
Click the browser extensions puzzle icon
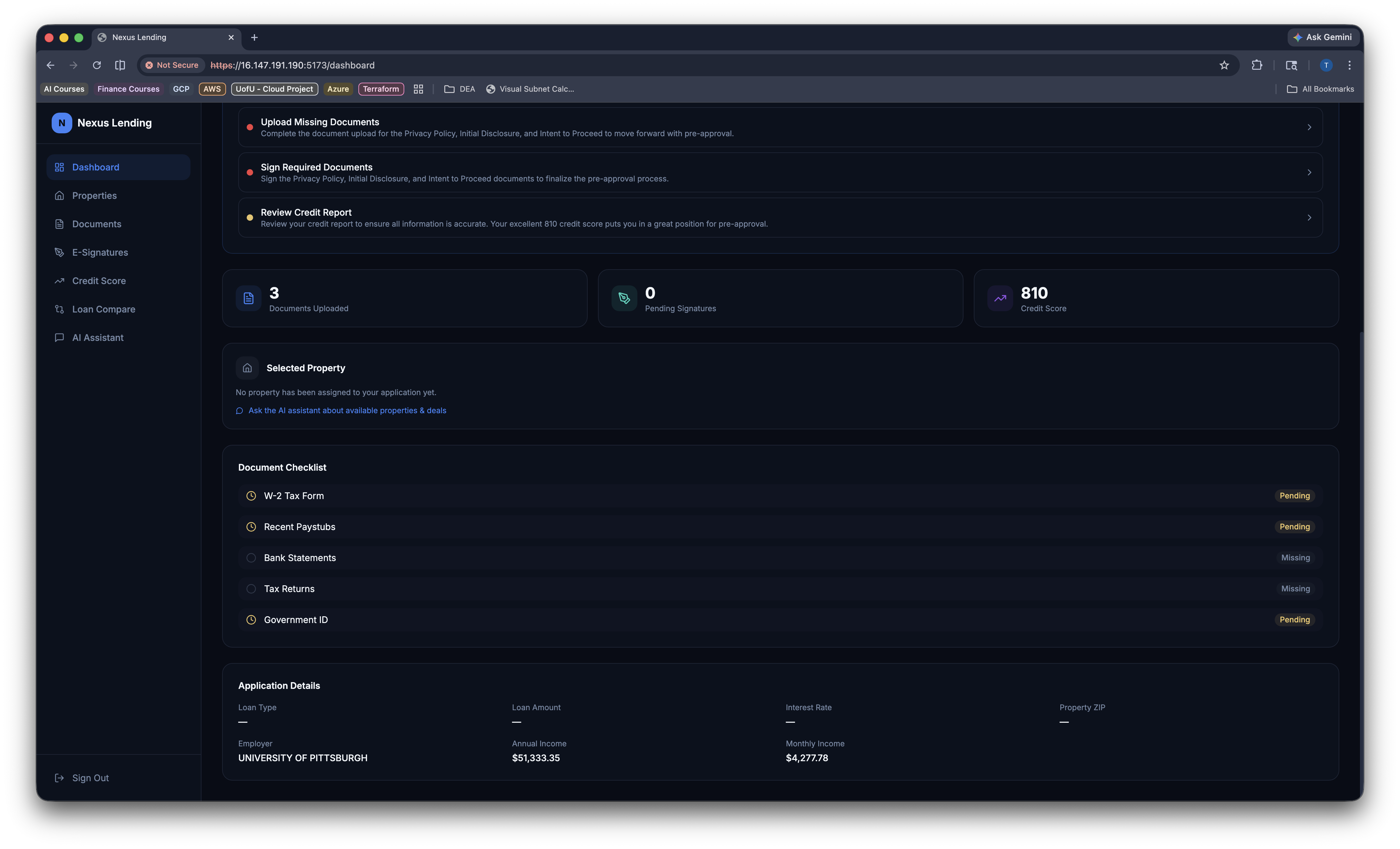(1256, 65)
